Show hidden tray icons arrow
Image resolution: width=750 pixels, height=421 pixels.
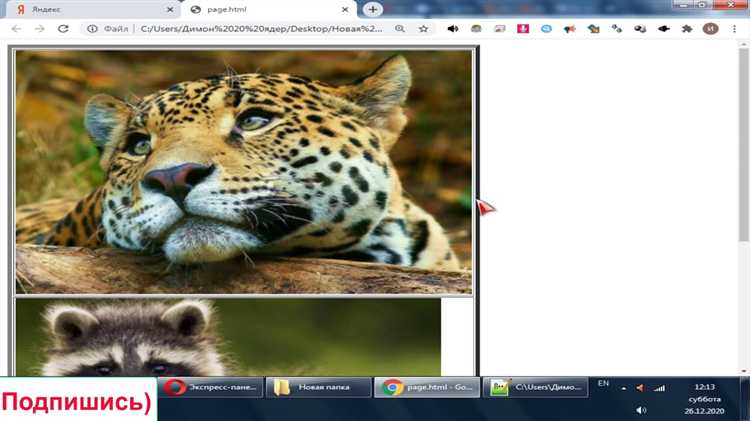point(624,388)
